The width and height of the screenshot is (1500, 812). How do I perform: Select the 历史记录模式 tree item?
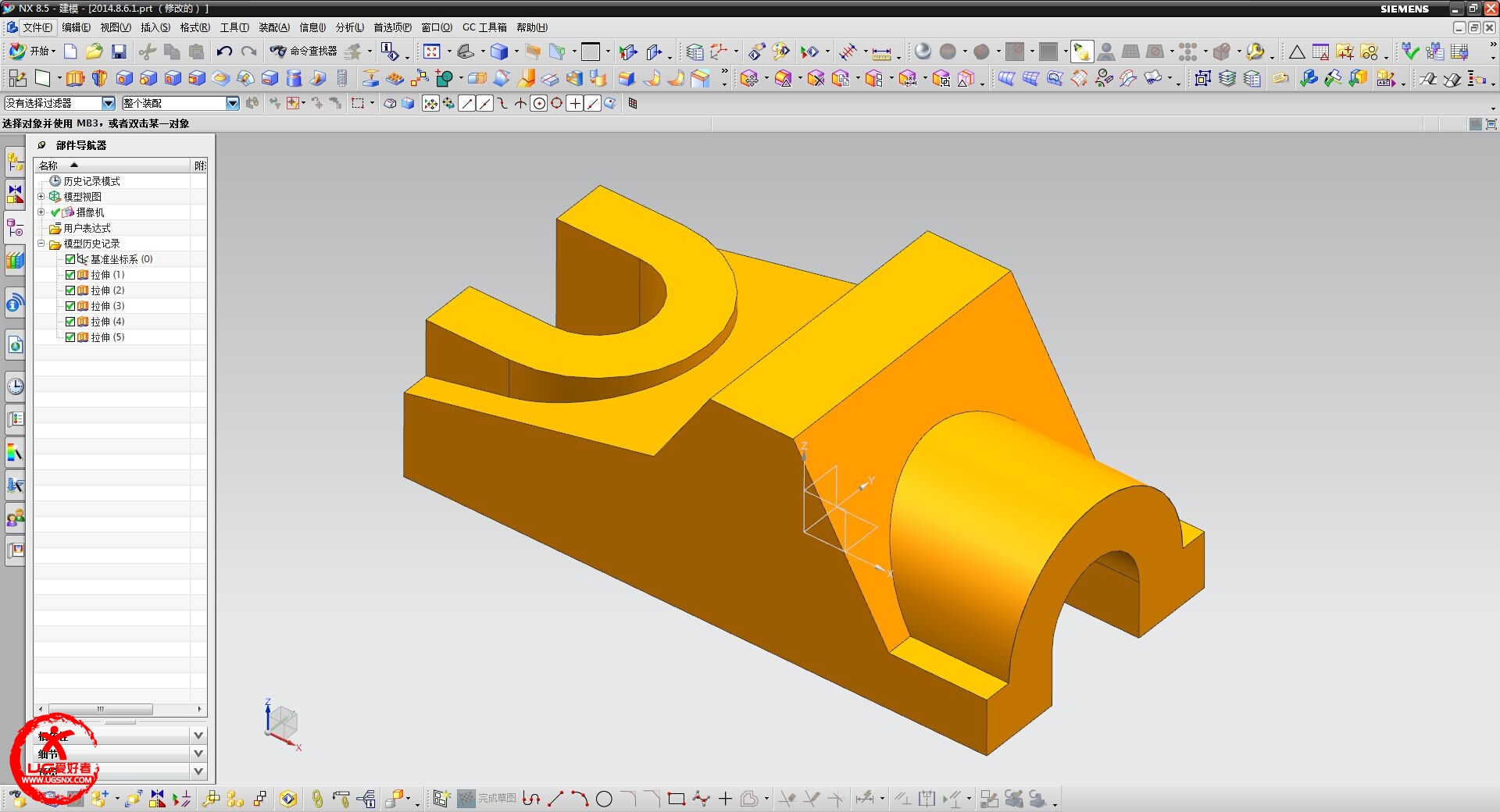(91, 181)
